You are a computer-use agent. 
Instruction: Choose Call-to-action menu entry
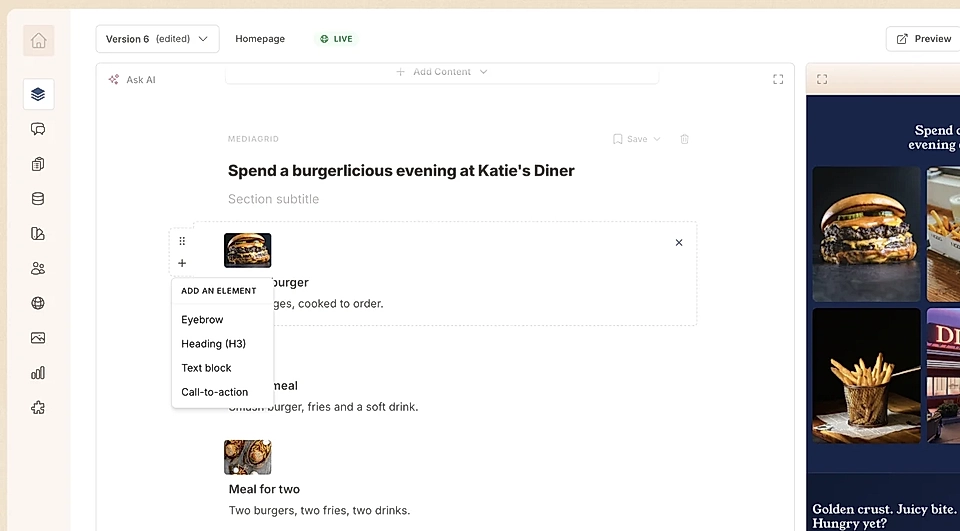(x=215, y=392)
